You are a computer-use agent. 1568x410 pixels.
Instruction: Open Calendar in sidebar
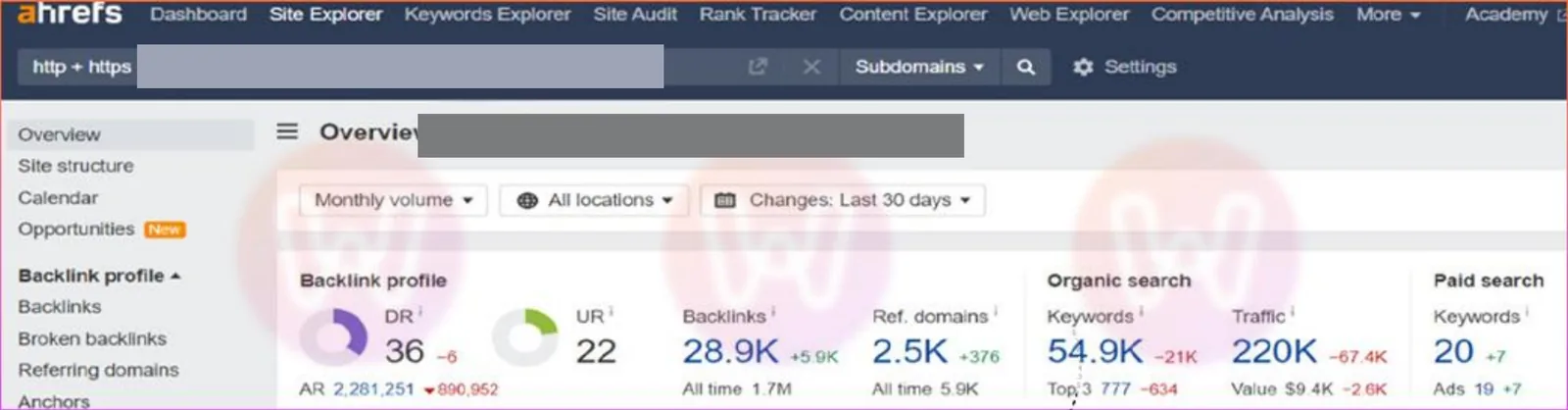58,197
